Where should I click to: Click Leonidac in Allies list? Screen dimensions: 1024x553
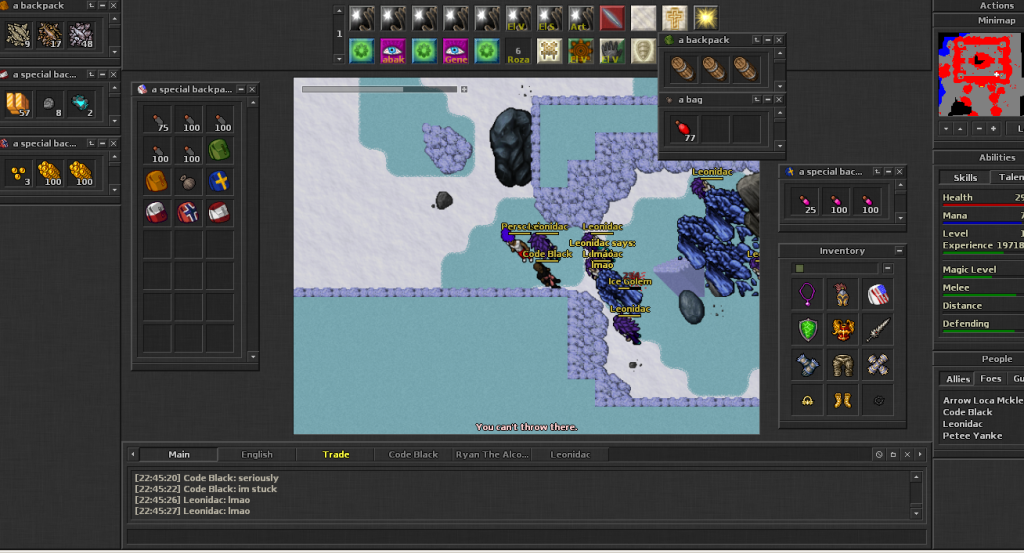pos(963,424)
